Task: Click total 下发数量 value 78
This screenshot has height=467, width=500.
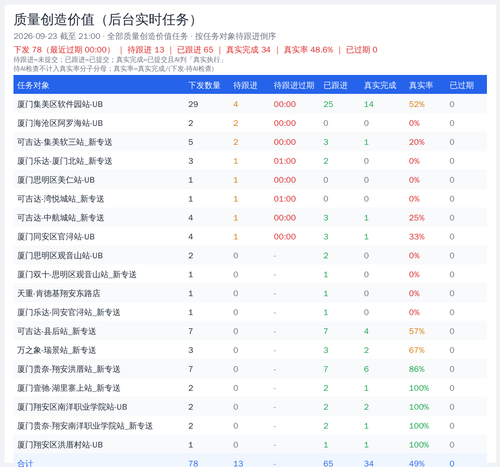Action: coord(193,463)
